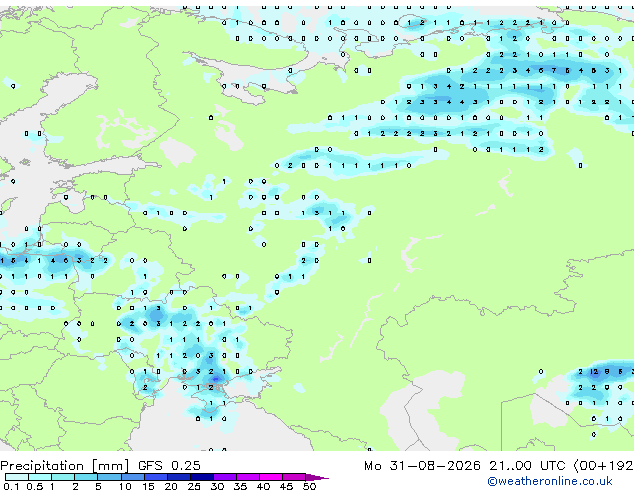Click the '12' precipitation value on the map
The height and width of the screenshot is (490, 634).
tap(594, 372)
